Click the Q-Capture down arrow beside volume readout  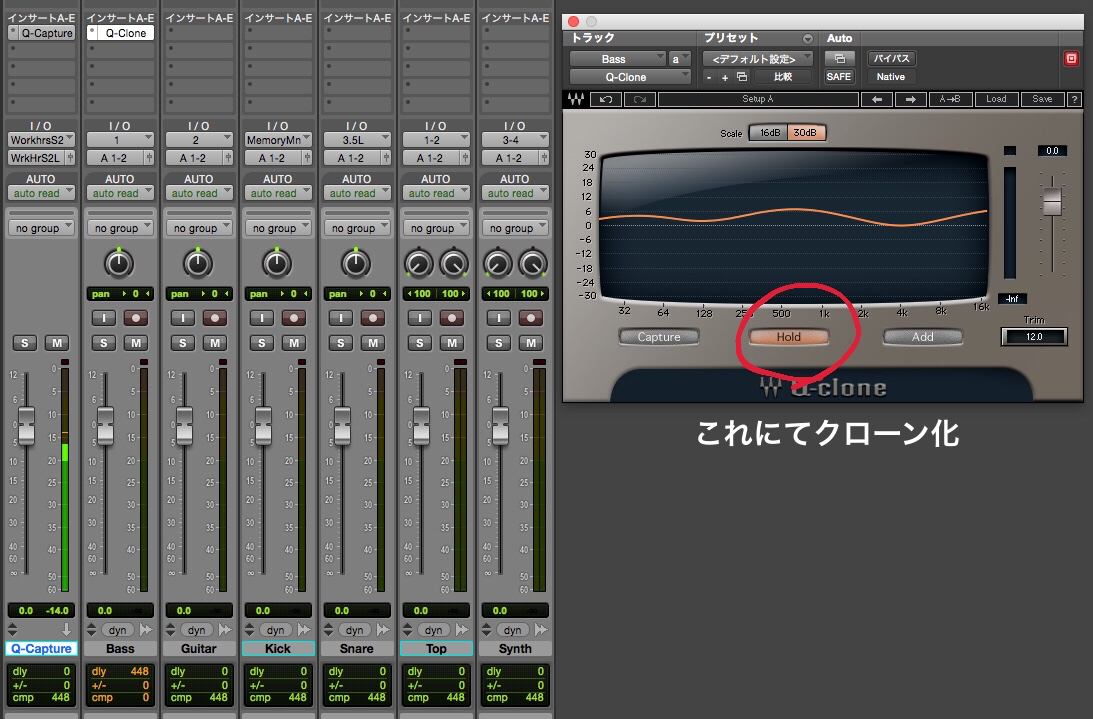pyautogui.click(x=66, y=630)
